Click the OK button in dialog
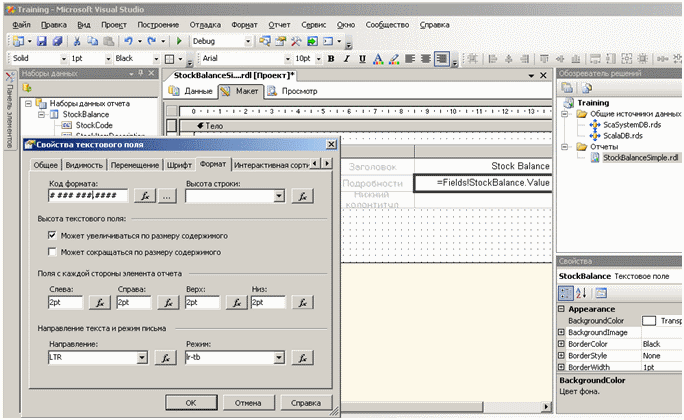The width and height of the screenshot is (684, 420). (x=191, y=403)
